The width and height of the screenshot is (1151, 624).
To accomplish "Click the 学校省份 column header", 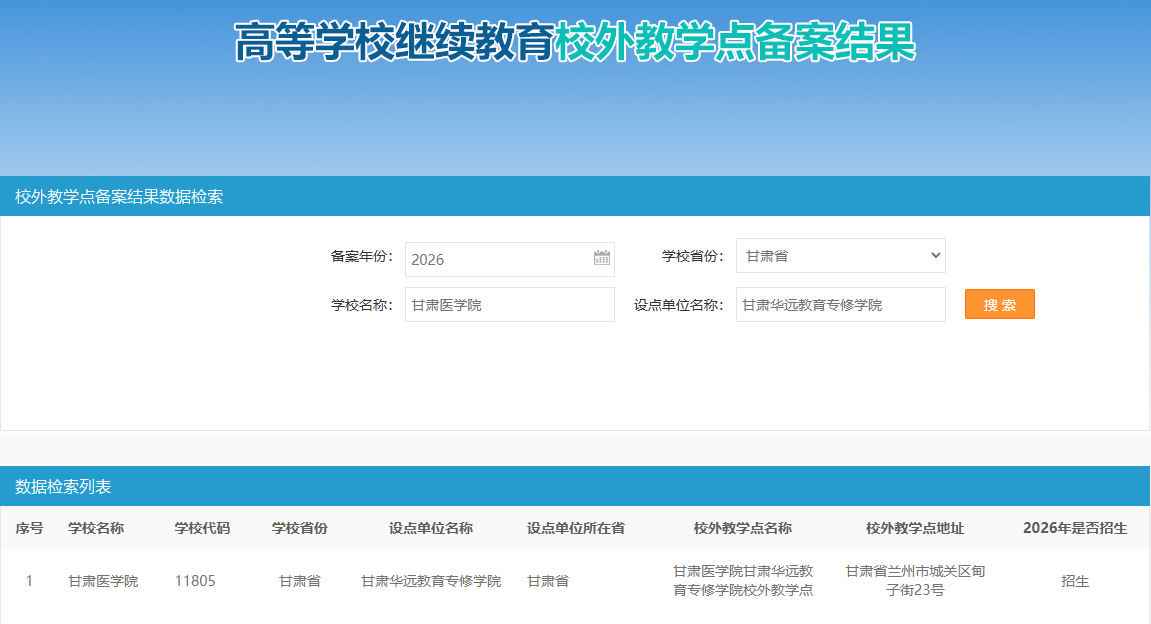I will tap(299, 528).
